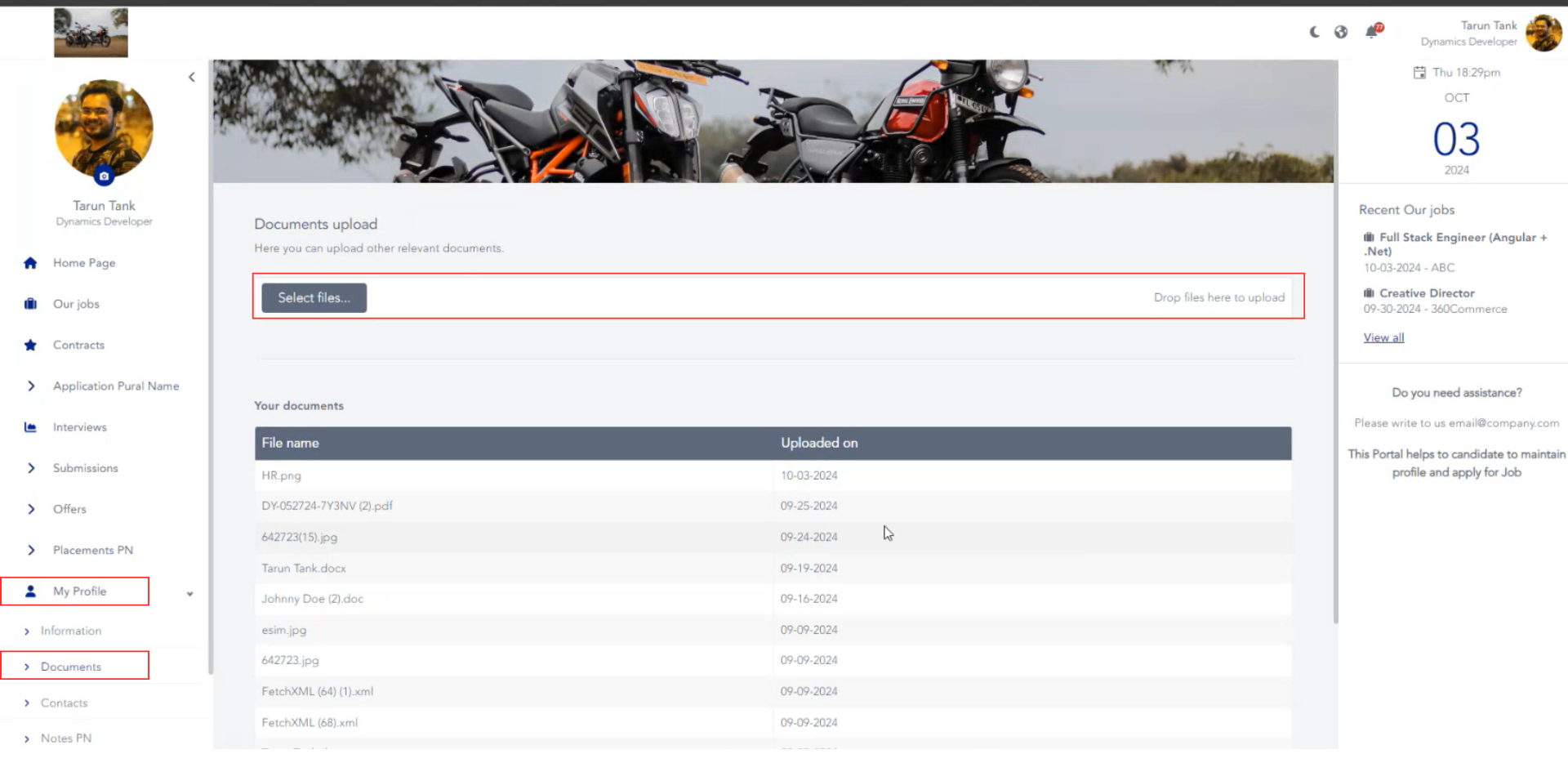This screenshot has height=772, width=1568.
Task: Open Submissions menu item
Action: pyautogui.click(x=86, y=468)
